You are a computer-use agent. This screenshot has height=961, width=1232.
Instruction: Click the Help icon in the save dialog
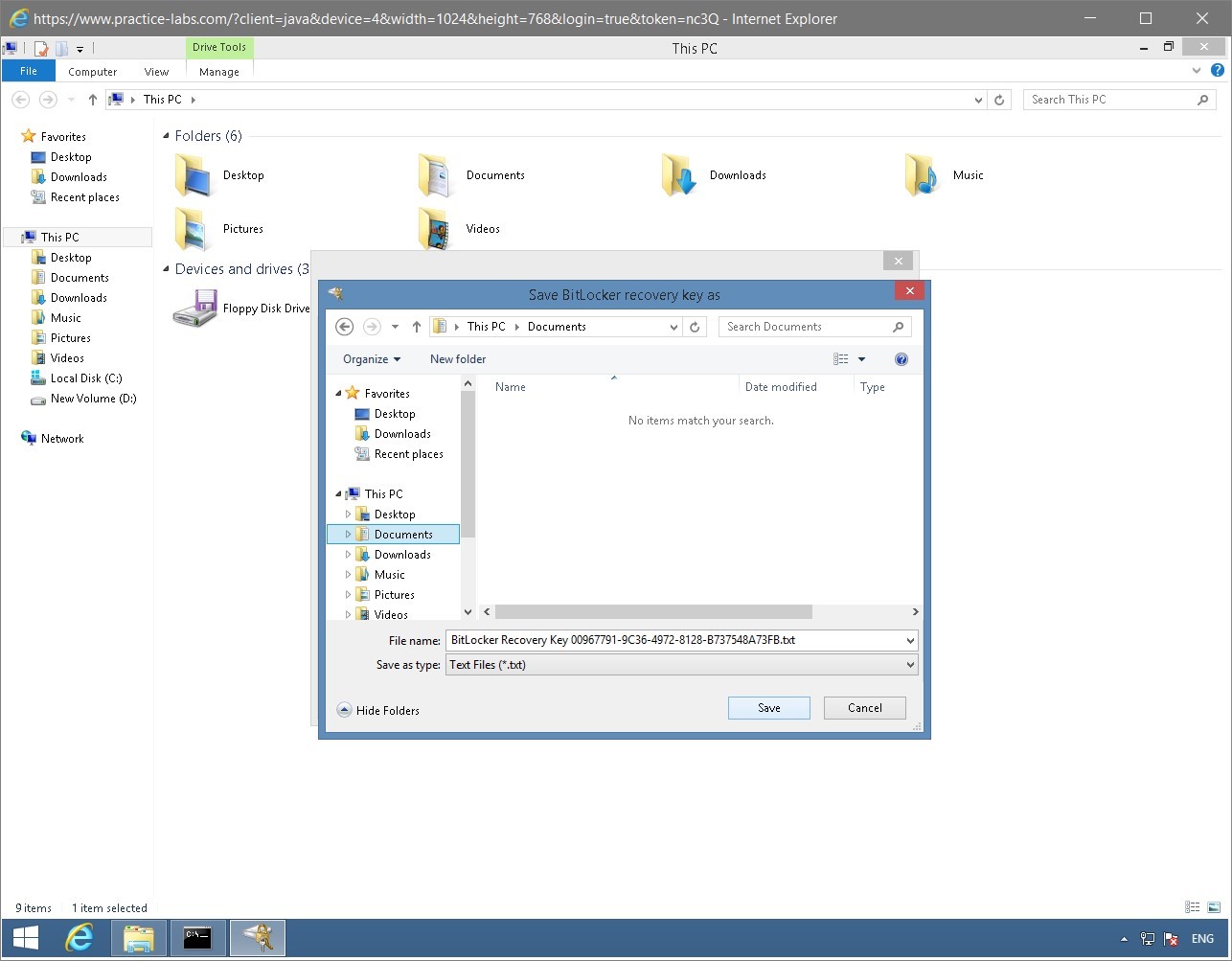901,359
